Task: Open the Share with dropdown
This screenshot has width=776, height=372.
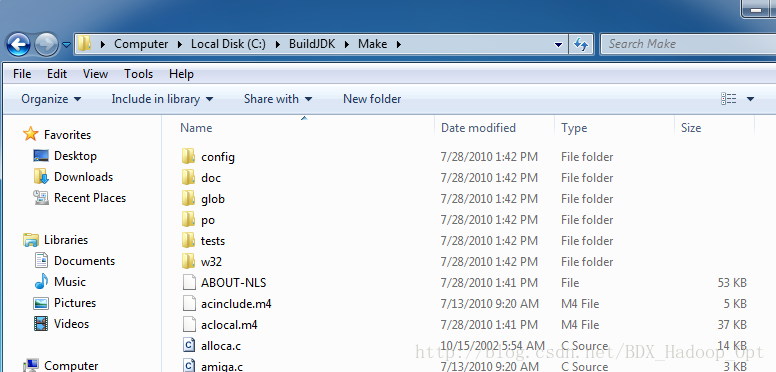Action: tap(278, 99)
